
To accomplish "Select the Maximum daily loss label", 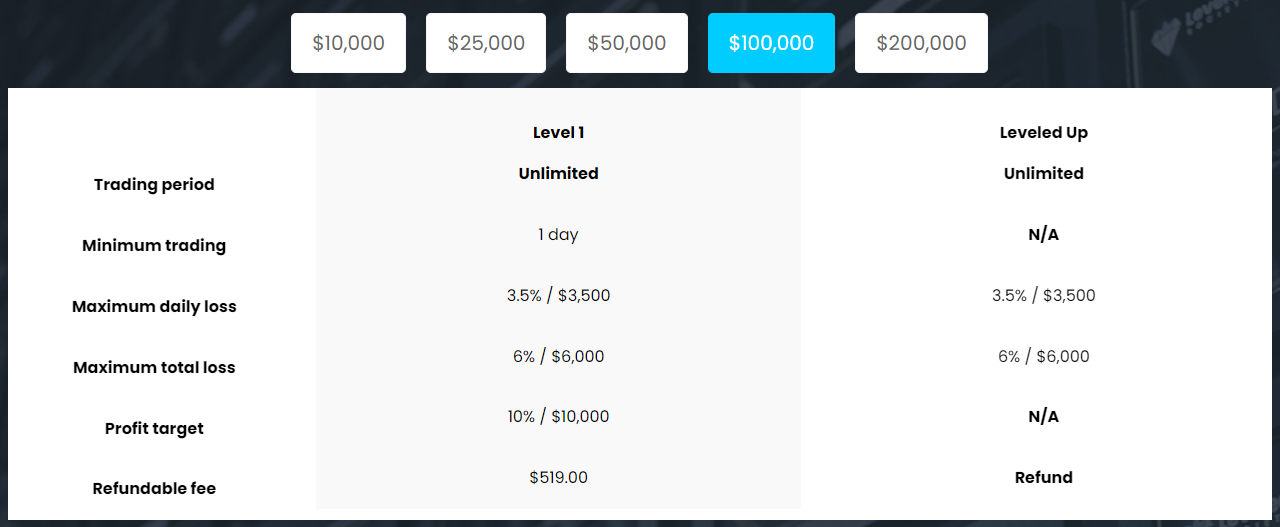I will click(154, 307).
